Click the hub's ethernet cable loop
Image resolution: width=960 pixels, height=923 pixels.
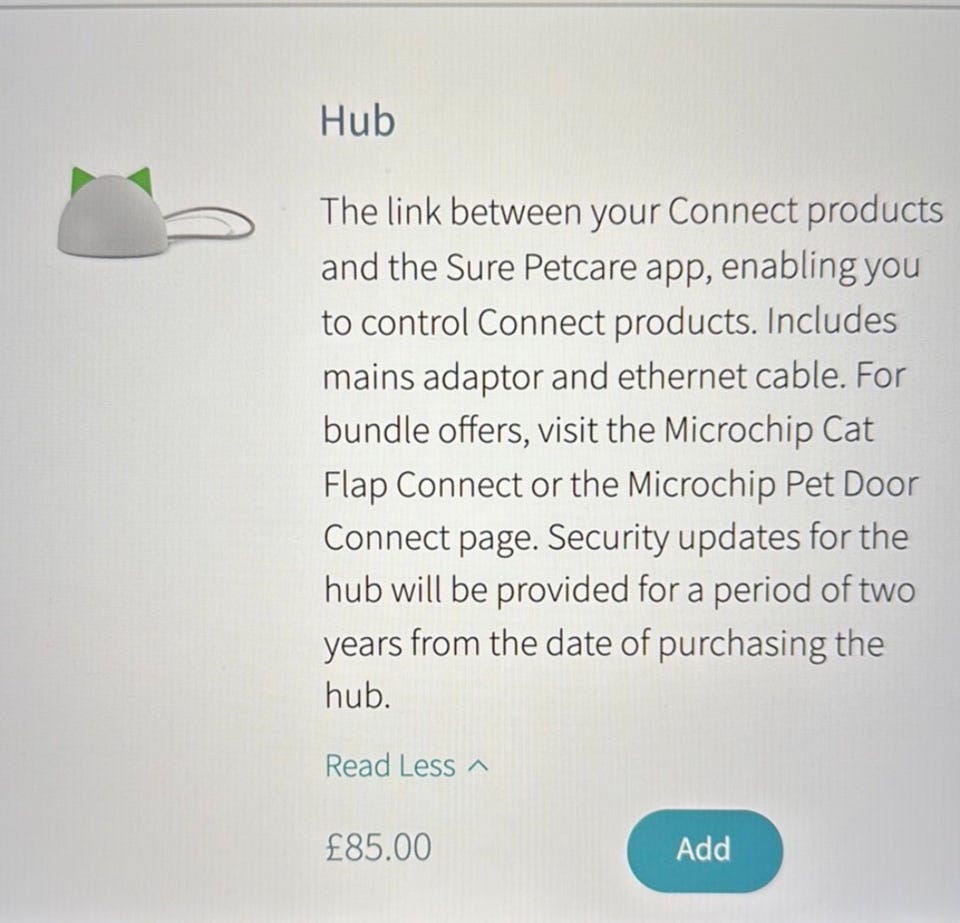click(209, 224)
